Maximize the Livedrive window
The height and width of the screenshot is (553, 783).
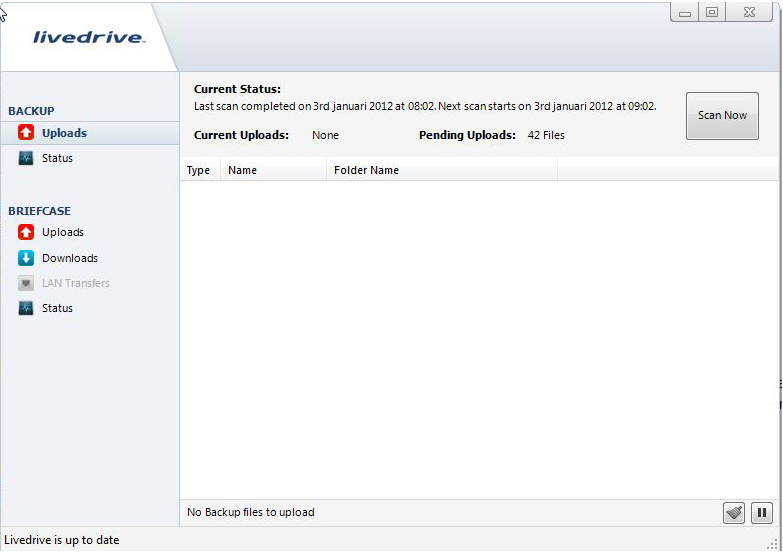(x=712, y=12)
